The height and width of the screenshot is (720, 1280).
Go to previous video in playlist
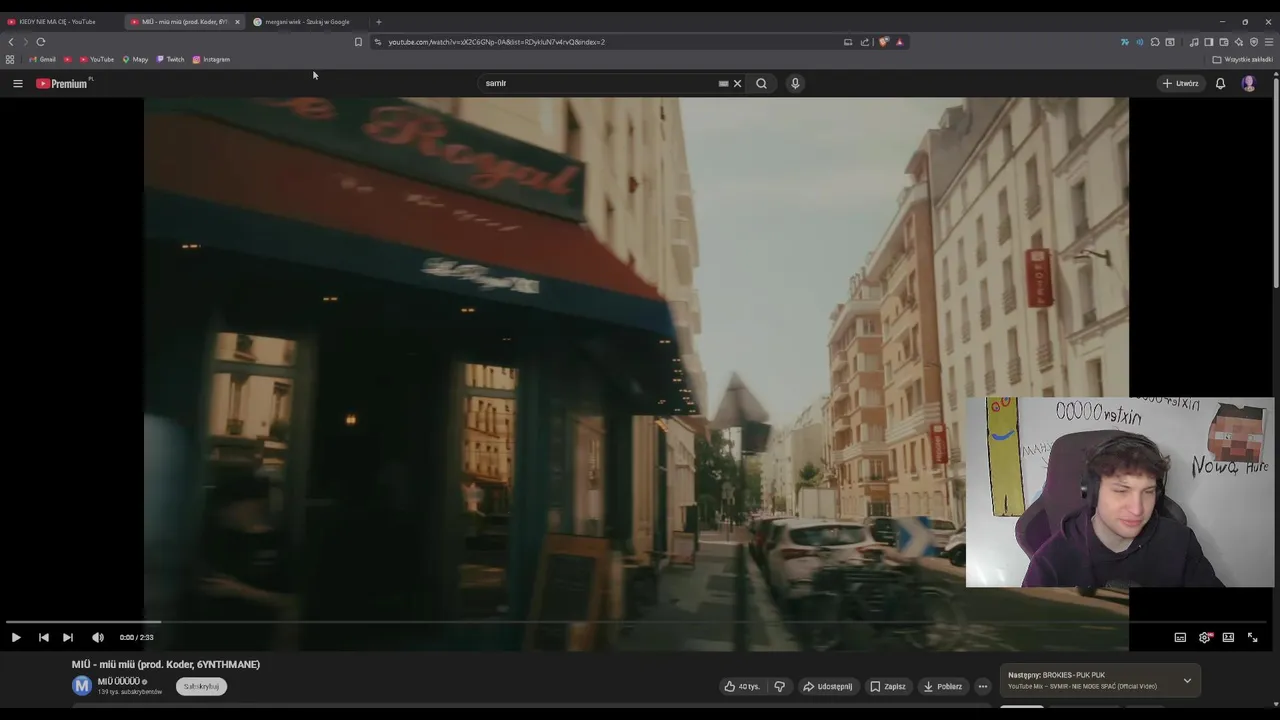pos(43,637)
